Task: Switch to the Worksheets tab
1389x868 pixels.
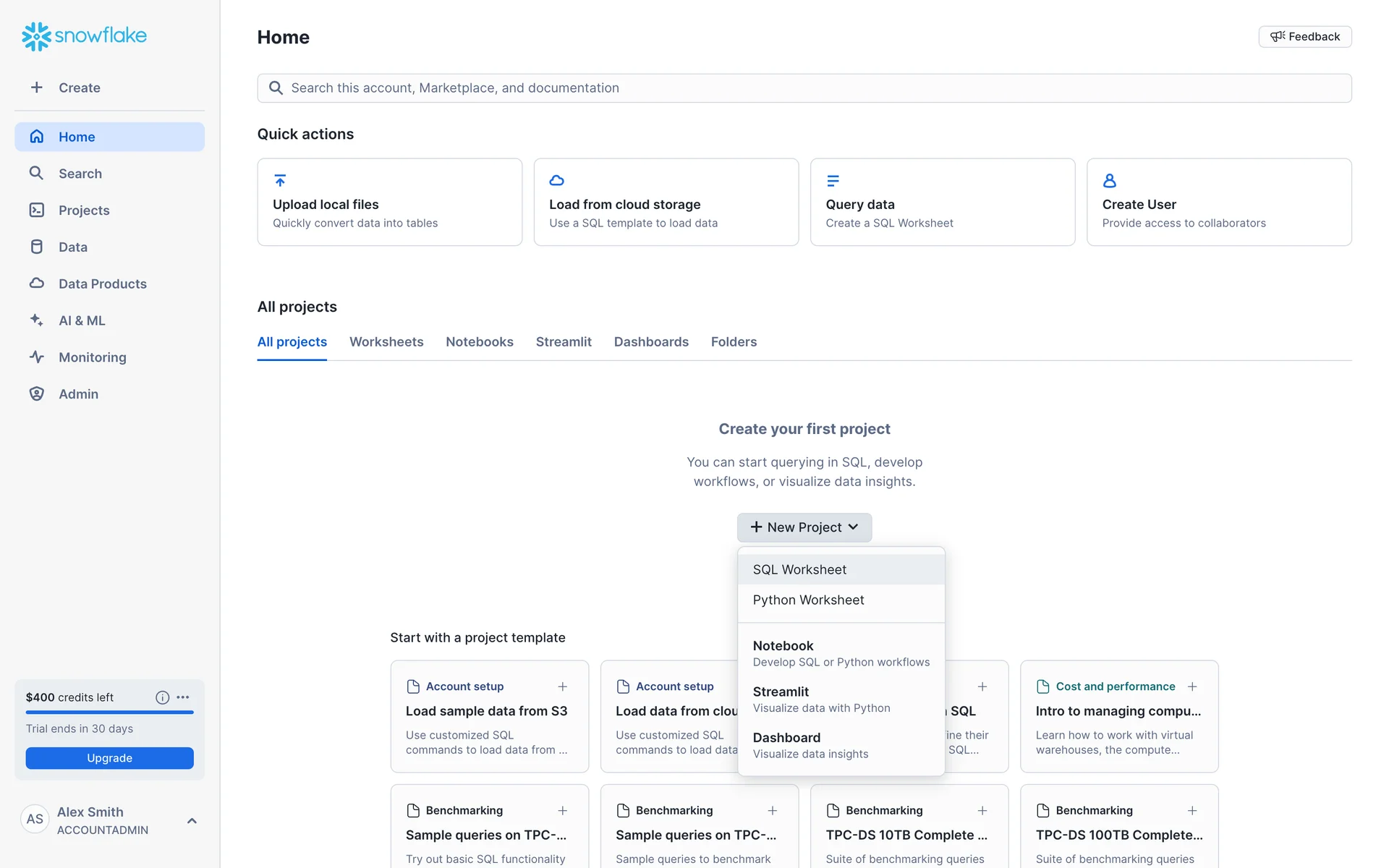Action: pos(386,341)
